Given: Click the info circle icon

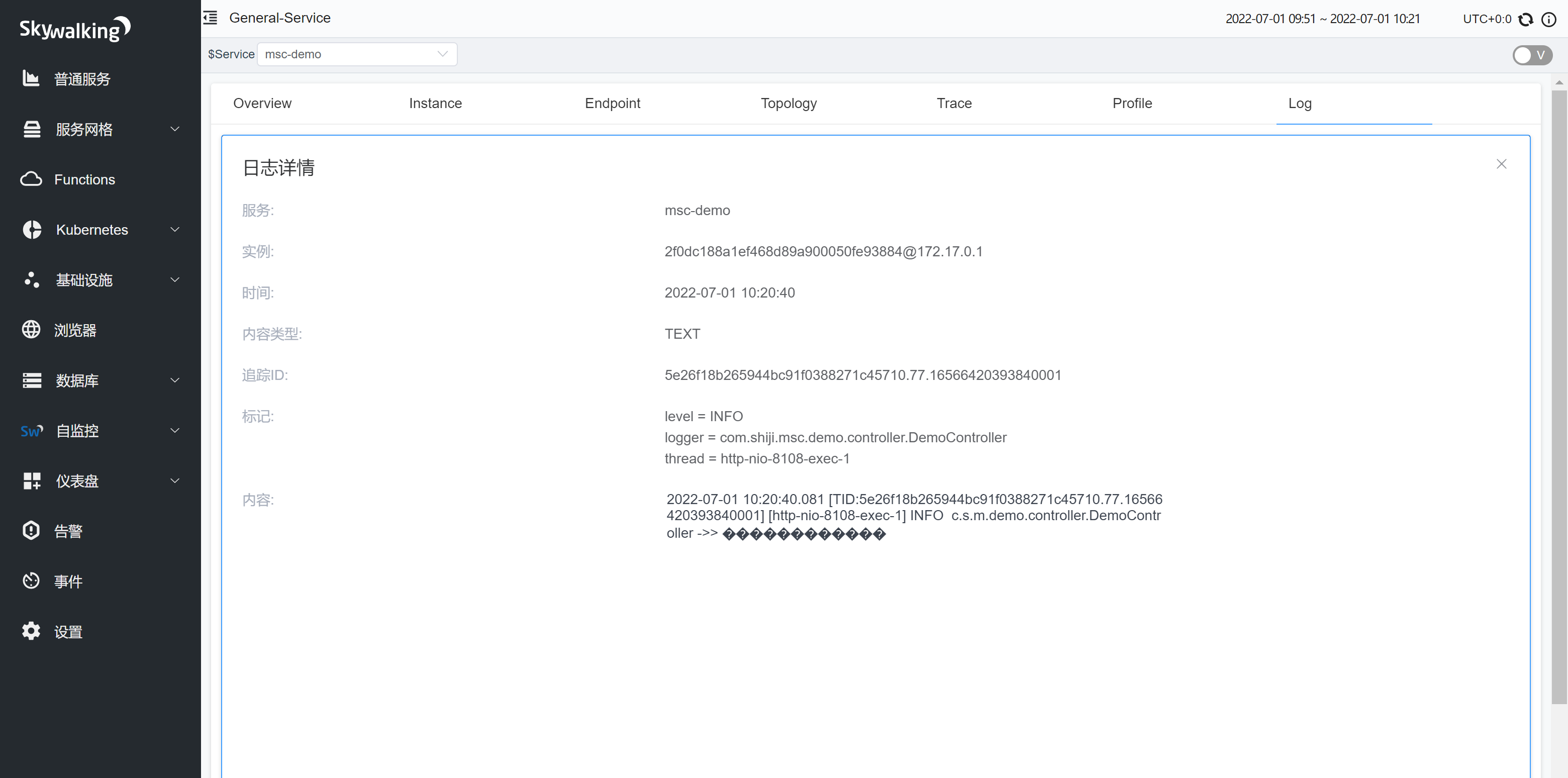Looking at the screenshot, I should (x=1548, y=20).
